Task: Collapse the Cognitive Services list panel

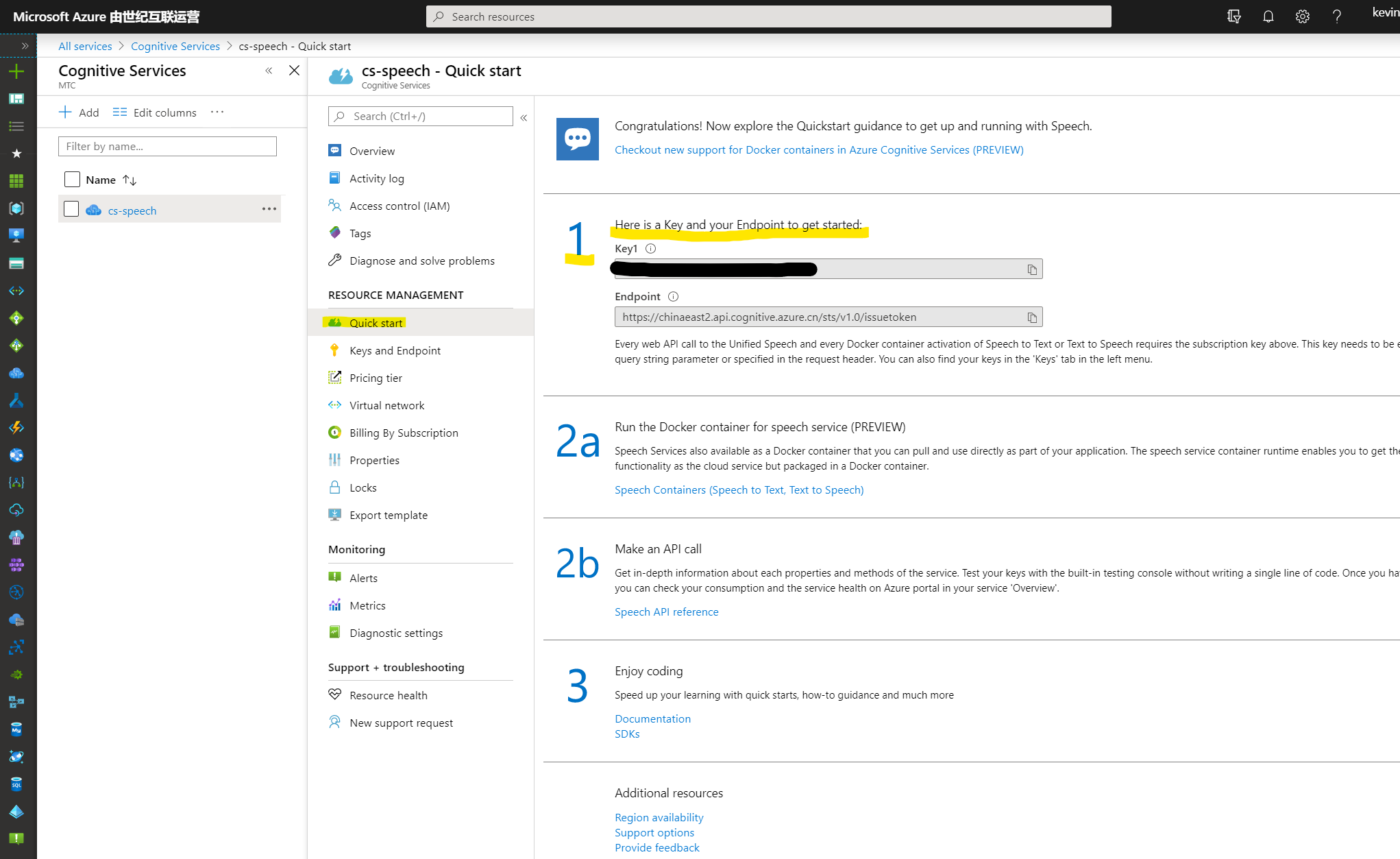Action: (x=269, y=71)
